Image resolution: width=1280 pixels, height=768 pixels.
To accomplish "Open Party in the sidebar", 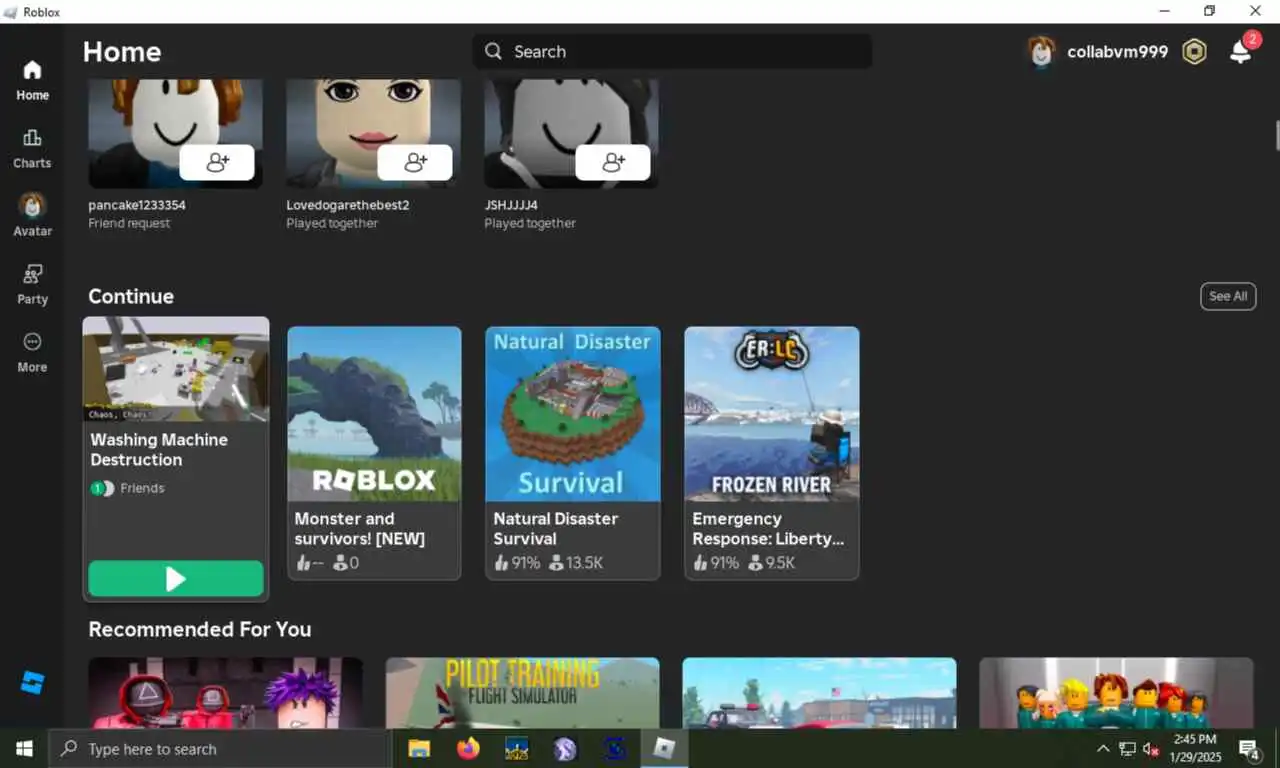I will (x=32, y=284).
